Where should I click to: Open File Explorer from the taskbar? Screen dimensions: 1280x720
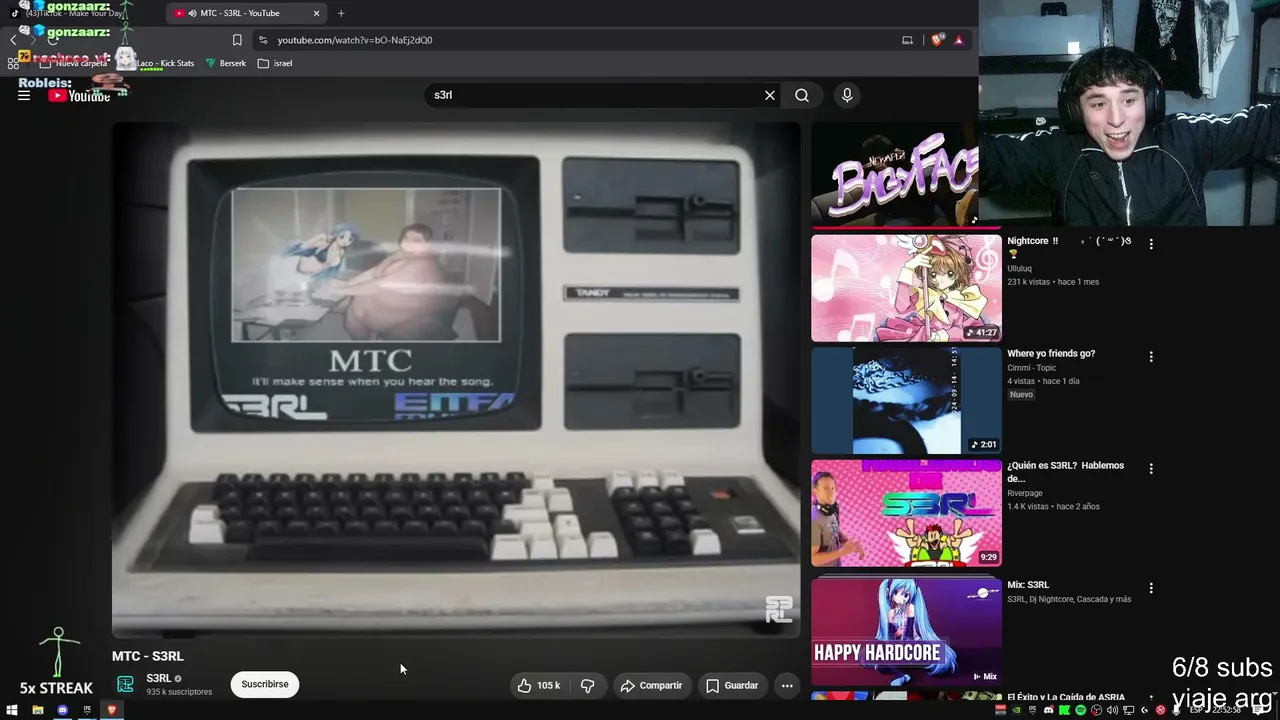37,710
